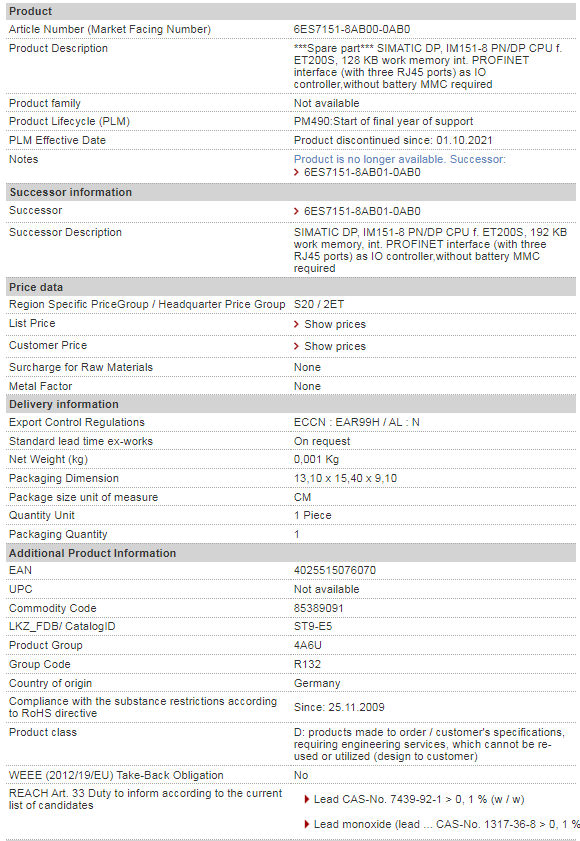Click red triangle beside Lead CAS-No. 7439-92-1
Viewport: 580px width, 841px height.
coord(307,799)
